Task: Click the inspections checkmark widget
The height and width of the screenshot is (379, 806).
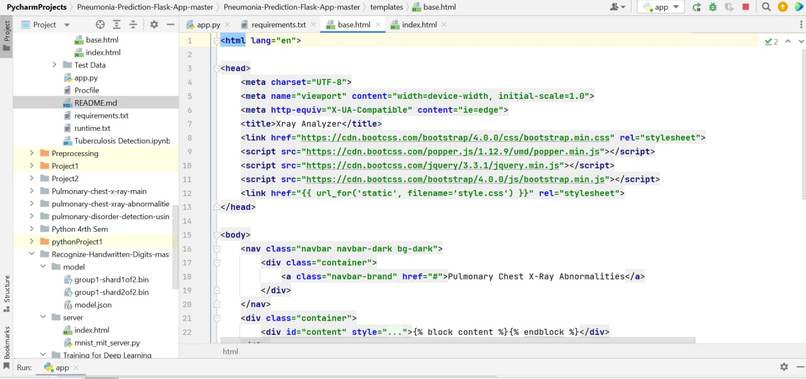Action: coord(772,42)
